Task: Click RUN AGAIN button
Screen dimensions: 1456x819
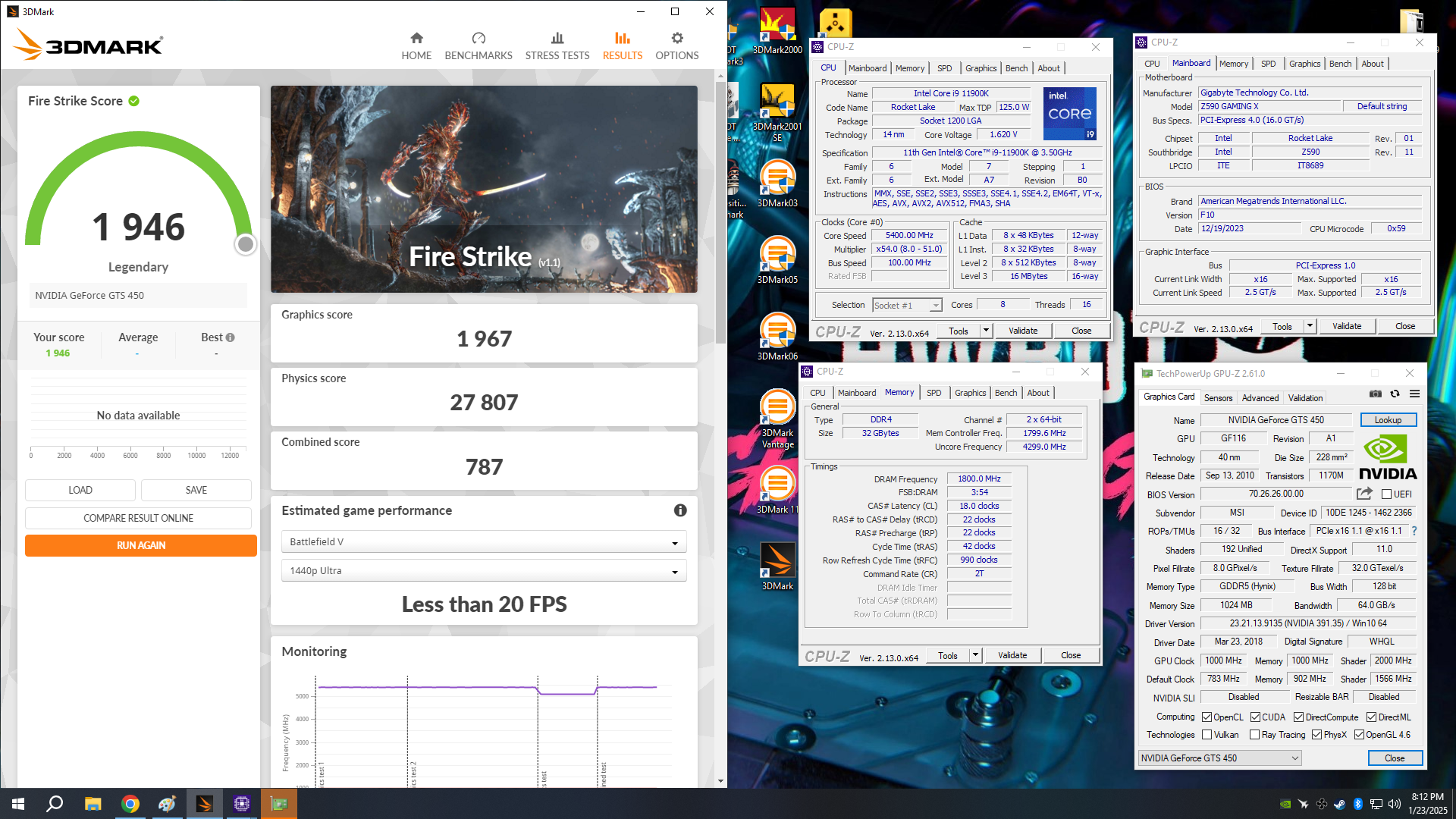Action: click(140, 545)
